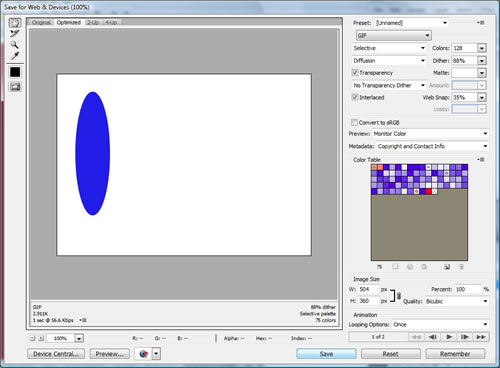Image resolution: width=500 pixels, height=368 pixels.
Task: Delete selected color trash icon
Action: pyautogui.click(x=461, y=267)
